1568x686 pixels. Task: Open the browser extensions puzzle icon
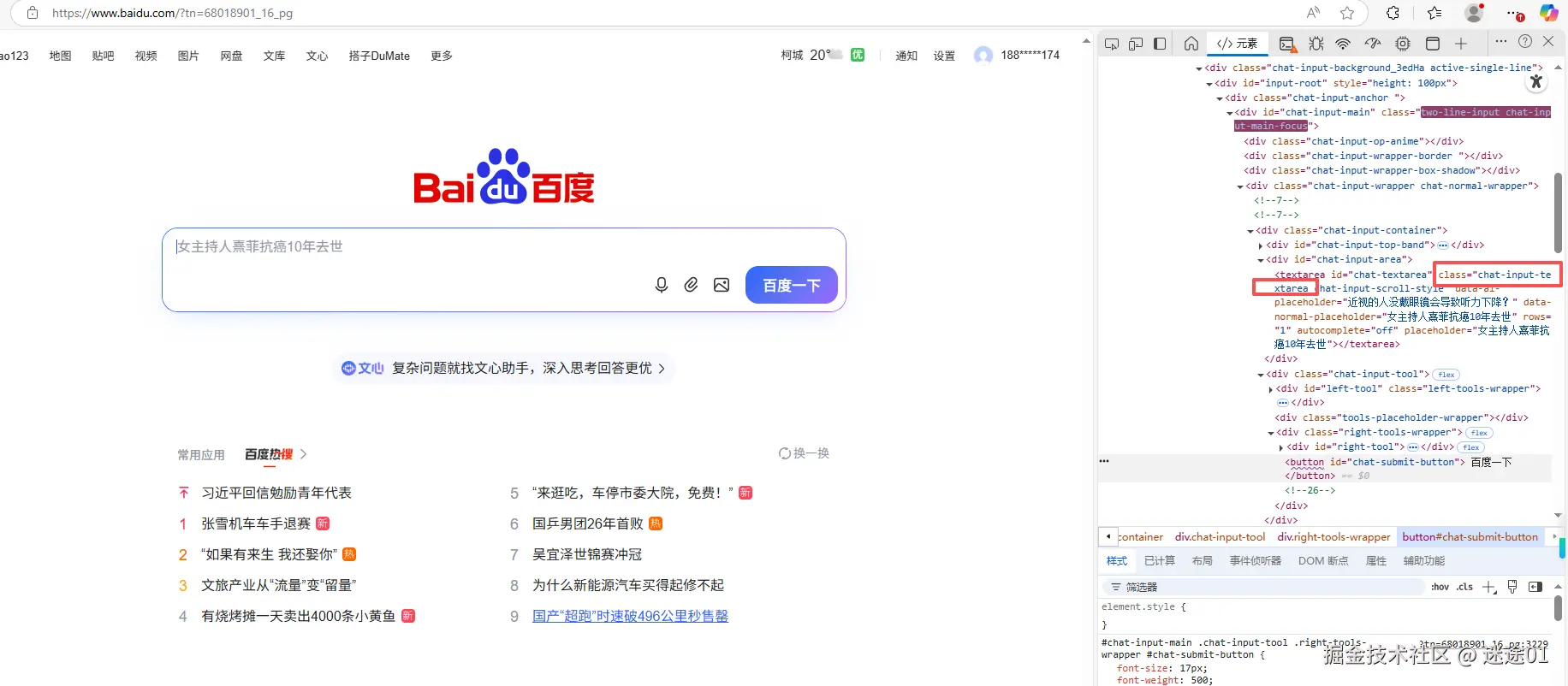tap(1393, 13)
